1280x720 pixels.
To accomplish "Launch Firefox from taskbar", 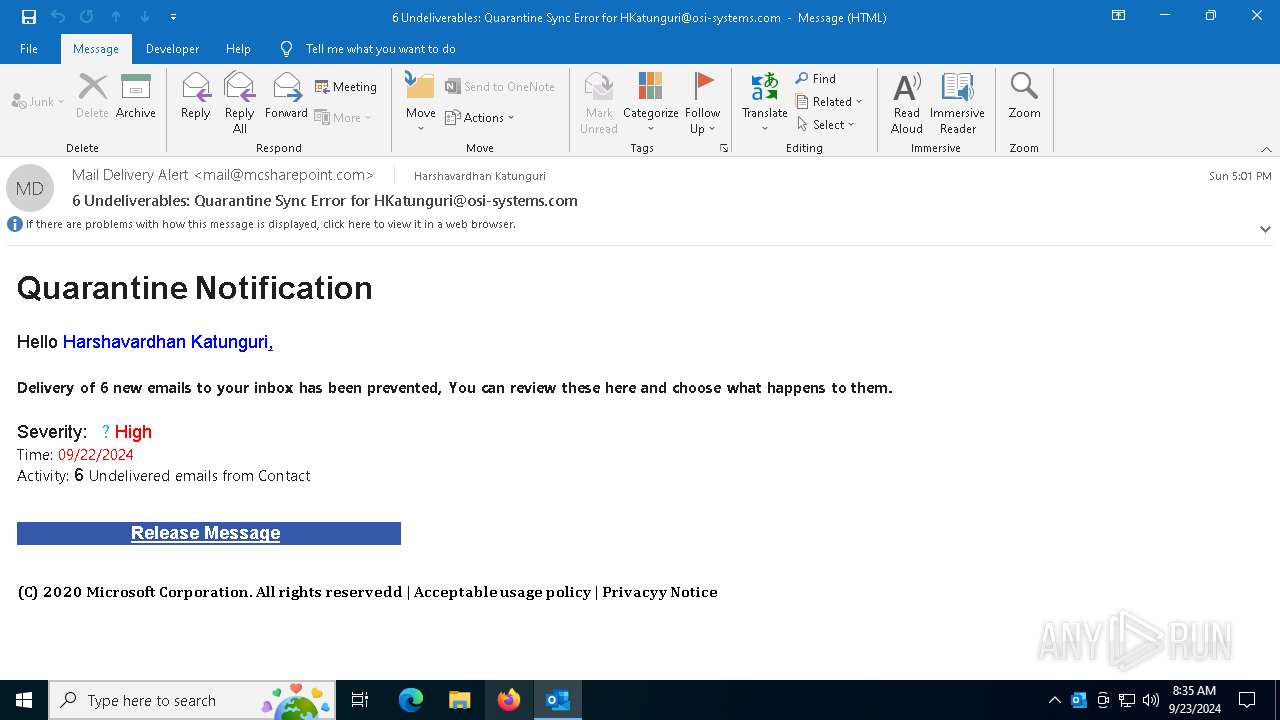I will click(x=509, y=700).
